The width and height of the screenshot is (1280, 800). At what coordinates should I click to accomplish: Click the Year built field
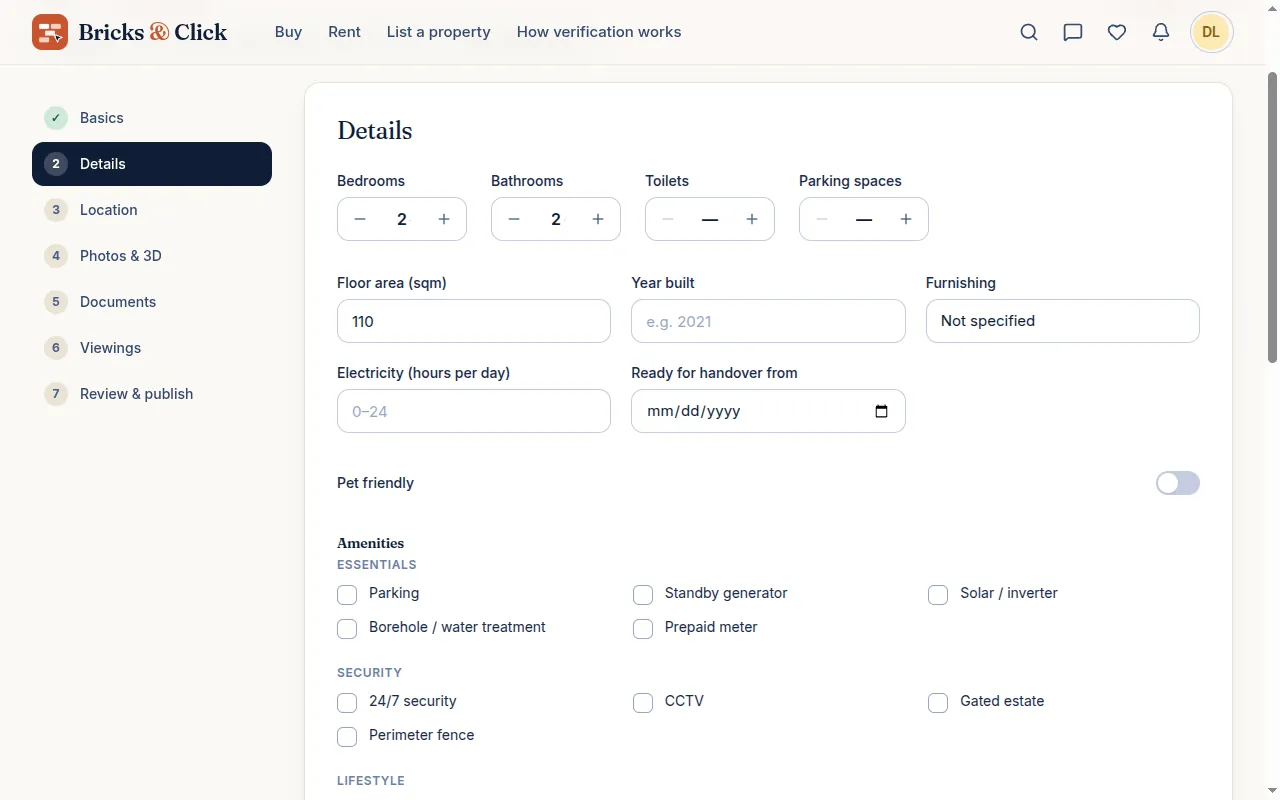click(x=768, y=321)
